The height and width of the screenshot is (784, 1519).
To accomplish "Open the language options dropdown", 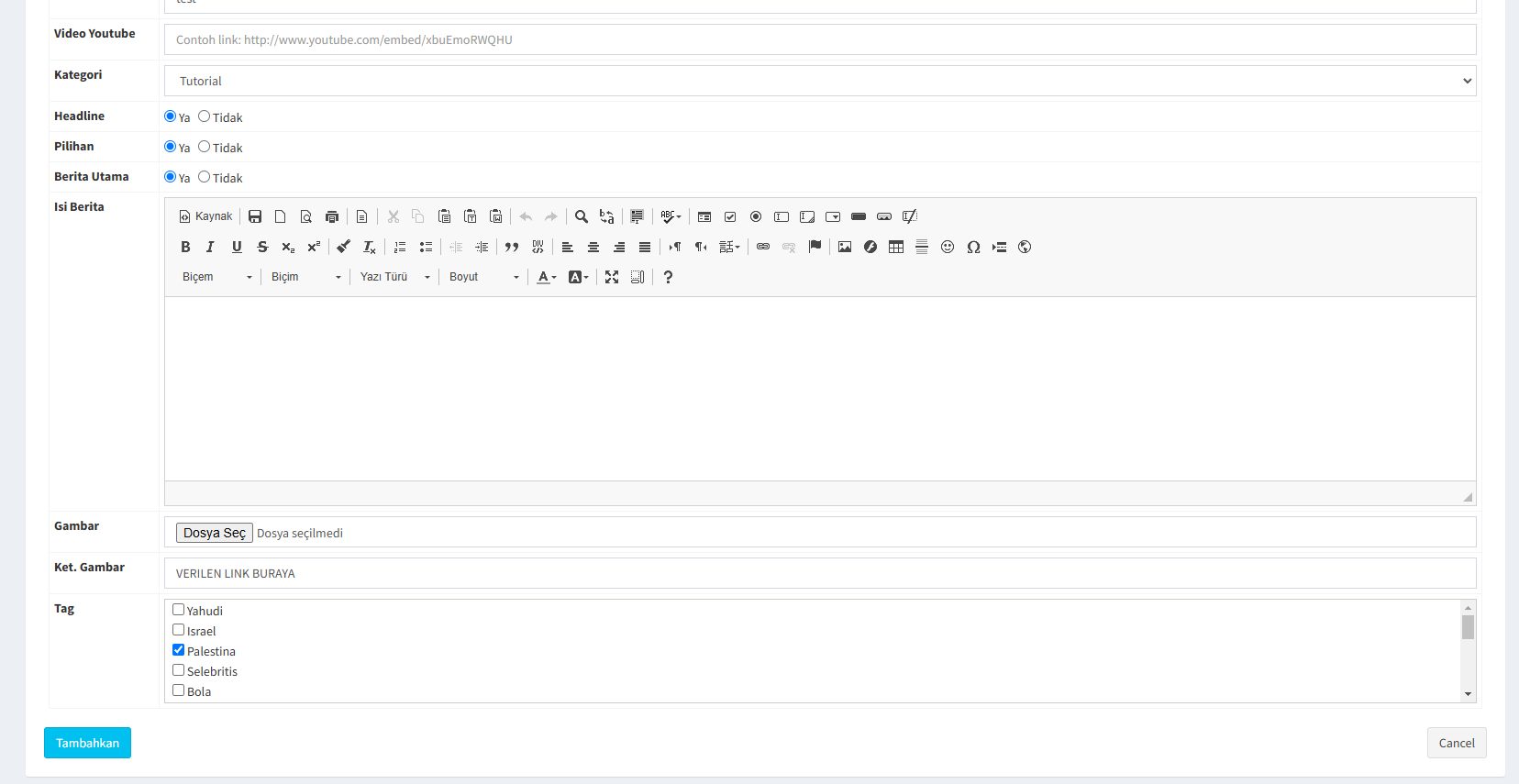I will 730,247.
